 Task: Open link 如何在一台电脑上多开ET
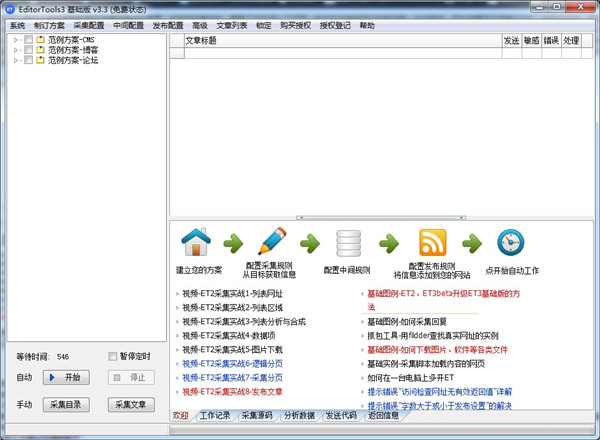(411, 378)
